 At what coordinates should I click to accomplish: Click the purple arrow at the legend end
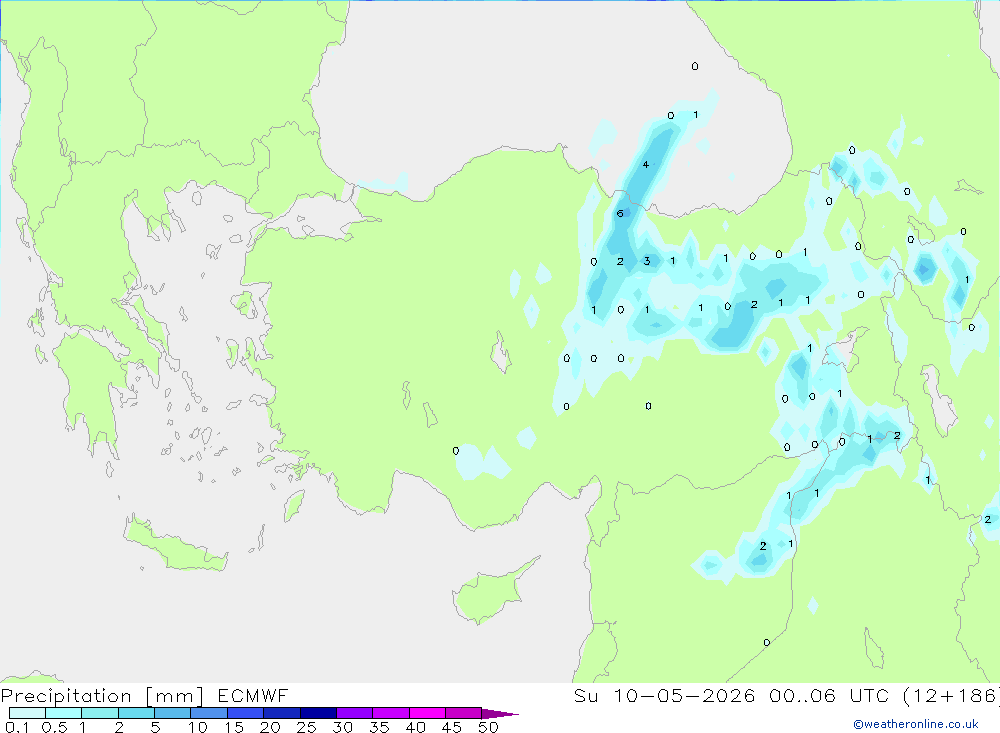tap(499, 713)
